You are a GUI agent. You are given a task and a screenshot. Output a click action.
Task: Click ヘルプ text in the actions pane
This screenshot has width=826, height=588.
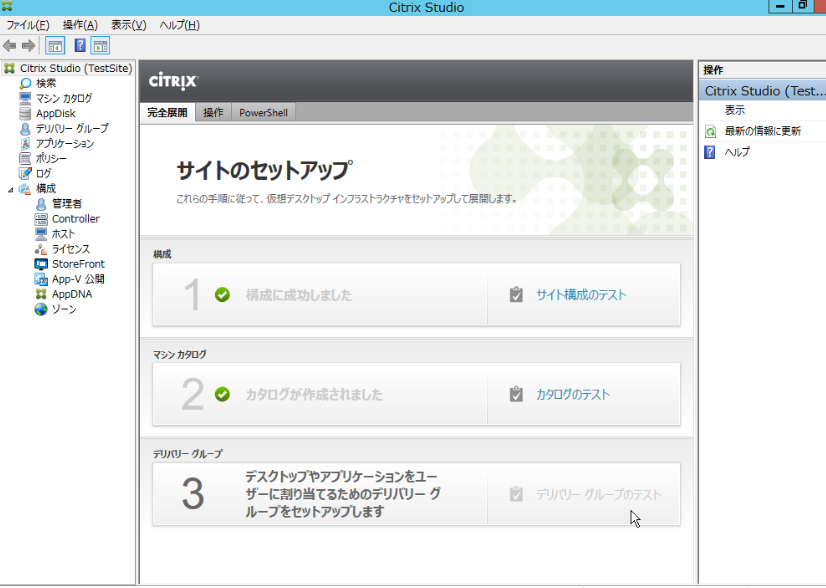tap(738, 152)
